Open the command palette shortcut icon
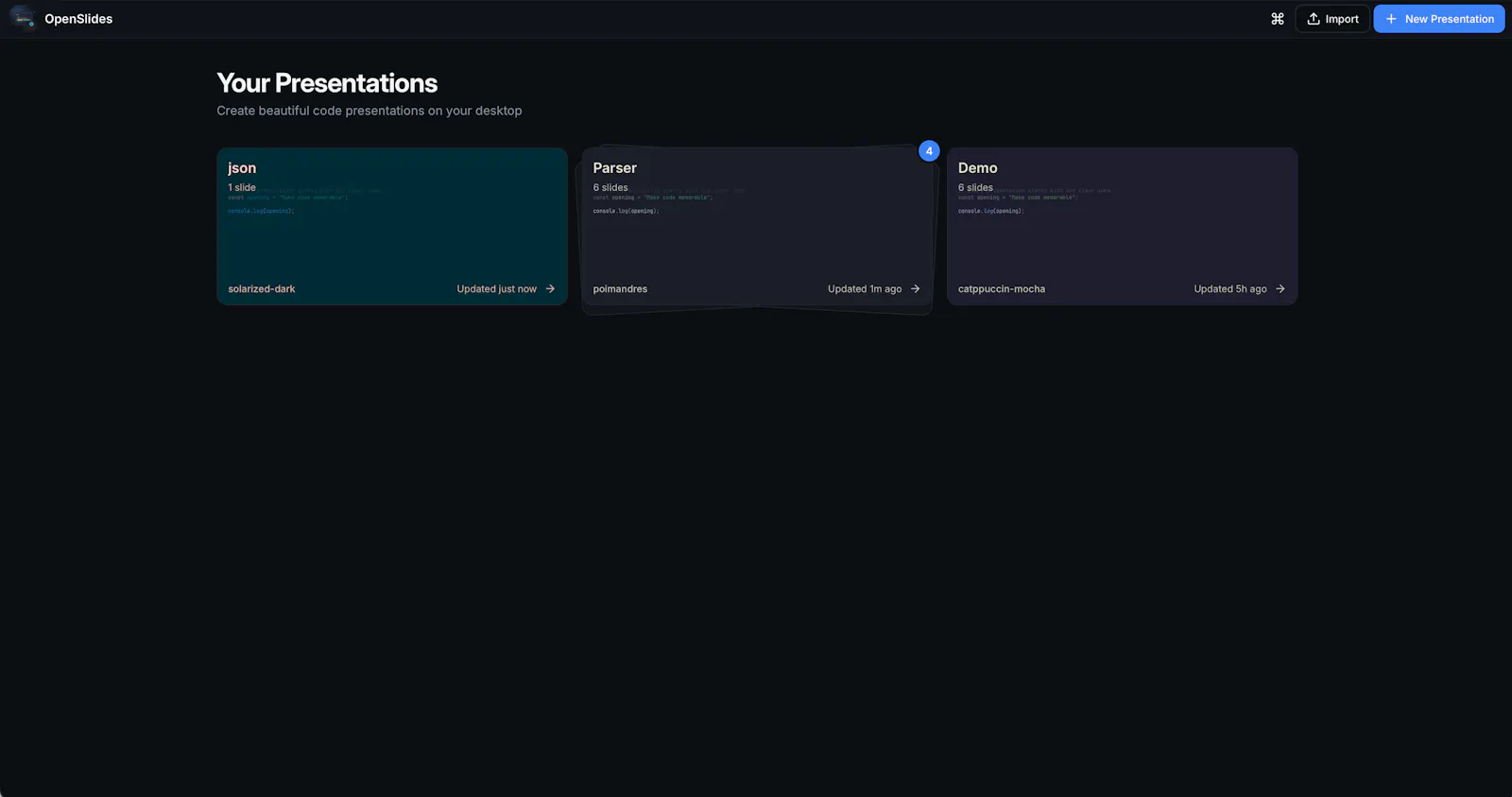This screenshot has height=797, width=1512. point(1278,19)
